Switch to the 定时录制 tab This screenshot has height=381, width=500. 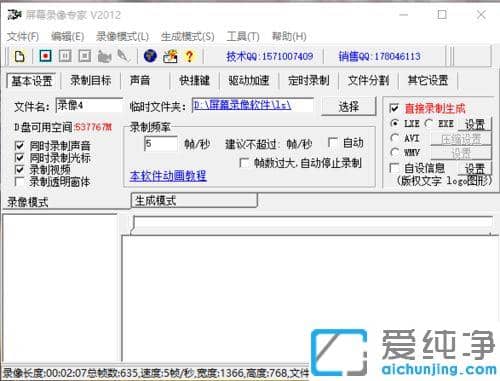pyautogui.click(x=309, y=80)
